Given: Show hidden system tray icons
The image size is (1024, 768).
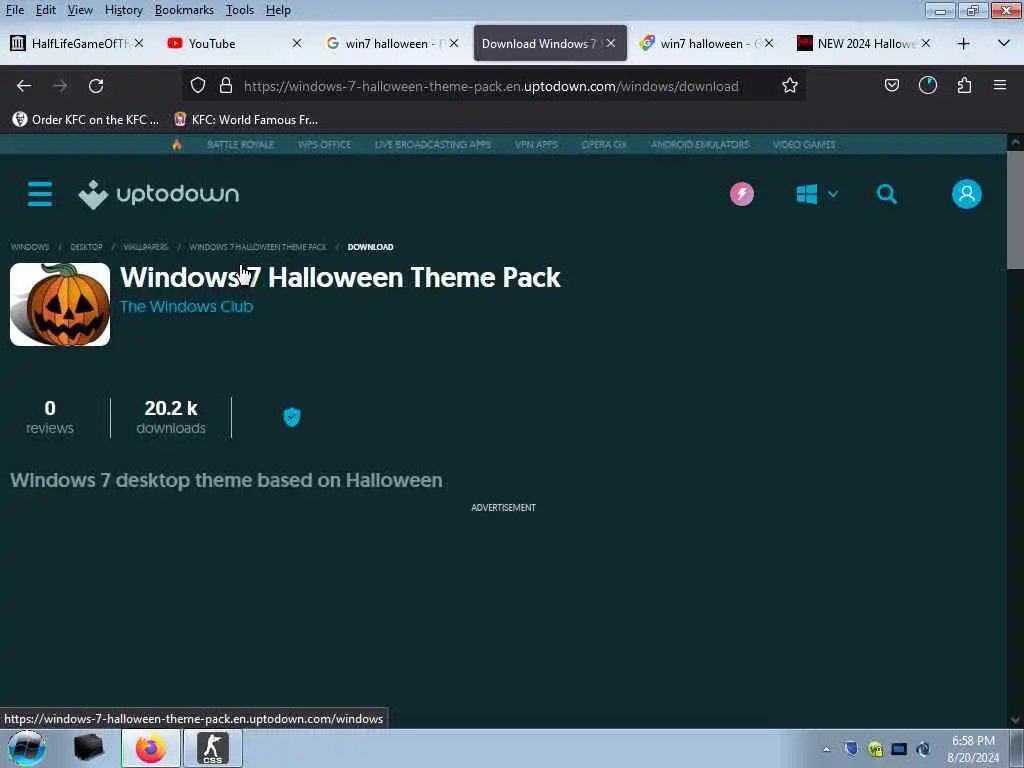Looking at the screenshot, I should point(826,749).
